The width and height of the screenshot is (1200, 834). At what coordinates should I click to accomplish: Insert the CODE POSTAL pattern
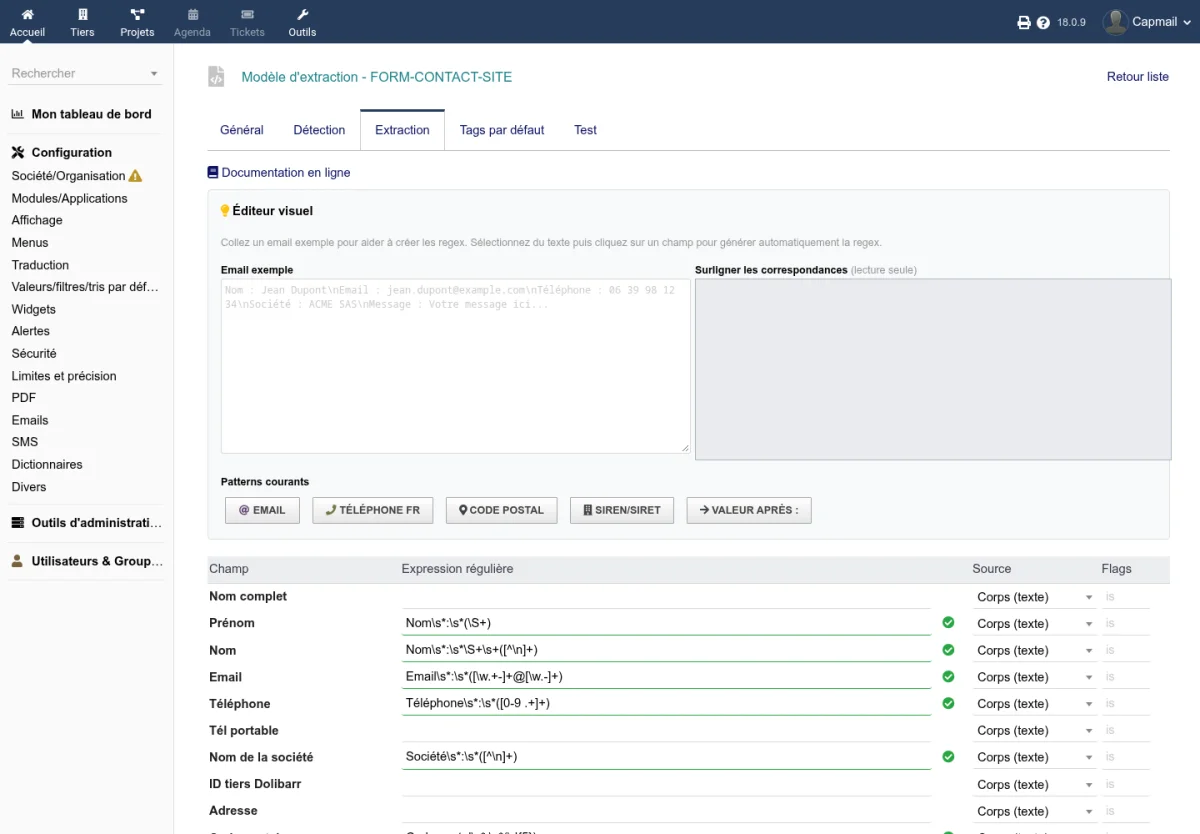[502, 510]
